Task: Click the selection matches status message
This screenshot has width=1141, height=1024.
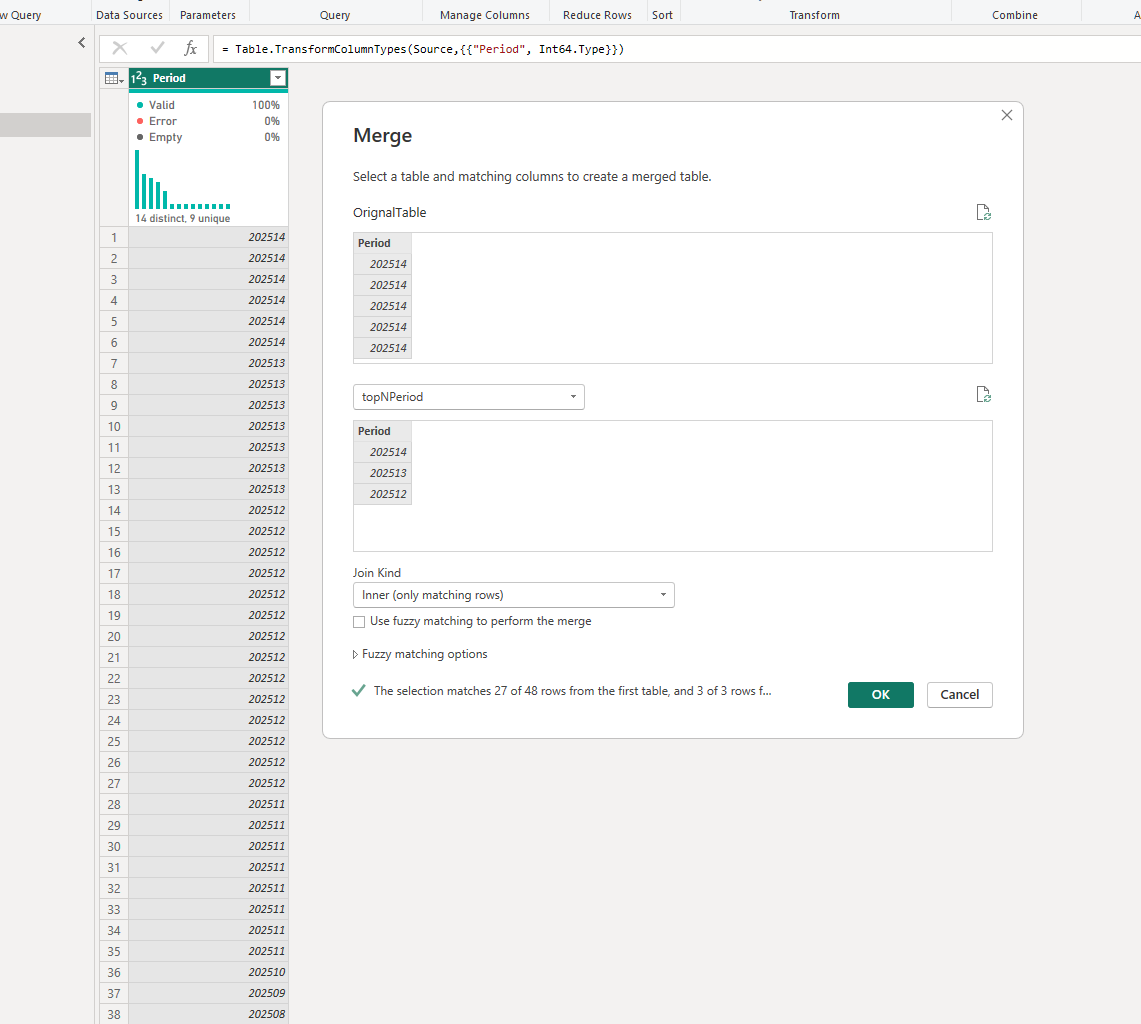Action: [572, 691]
